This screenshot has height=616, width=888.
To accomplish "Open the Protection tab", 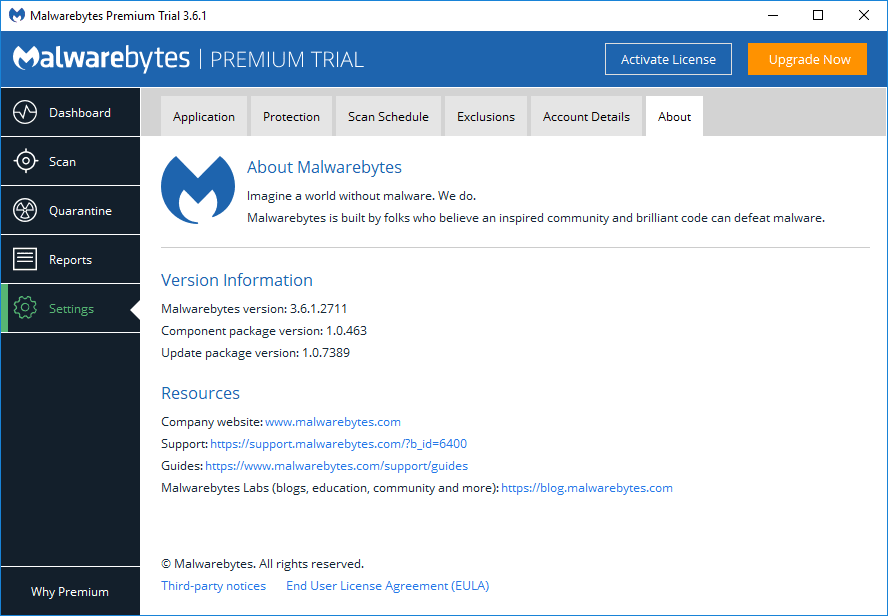I will 291,116.
